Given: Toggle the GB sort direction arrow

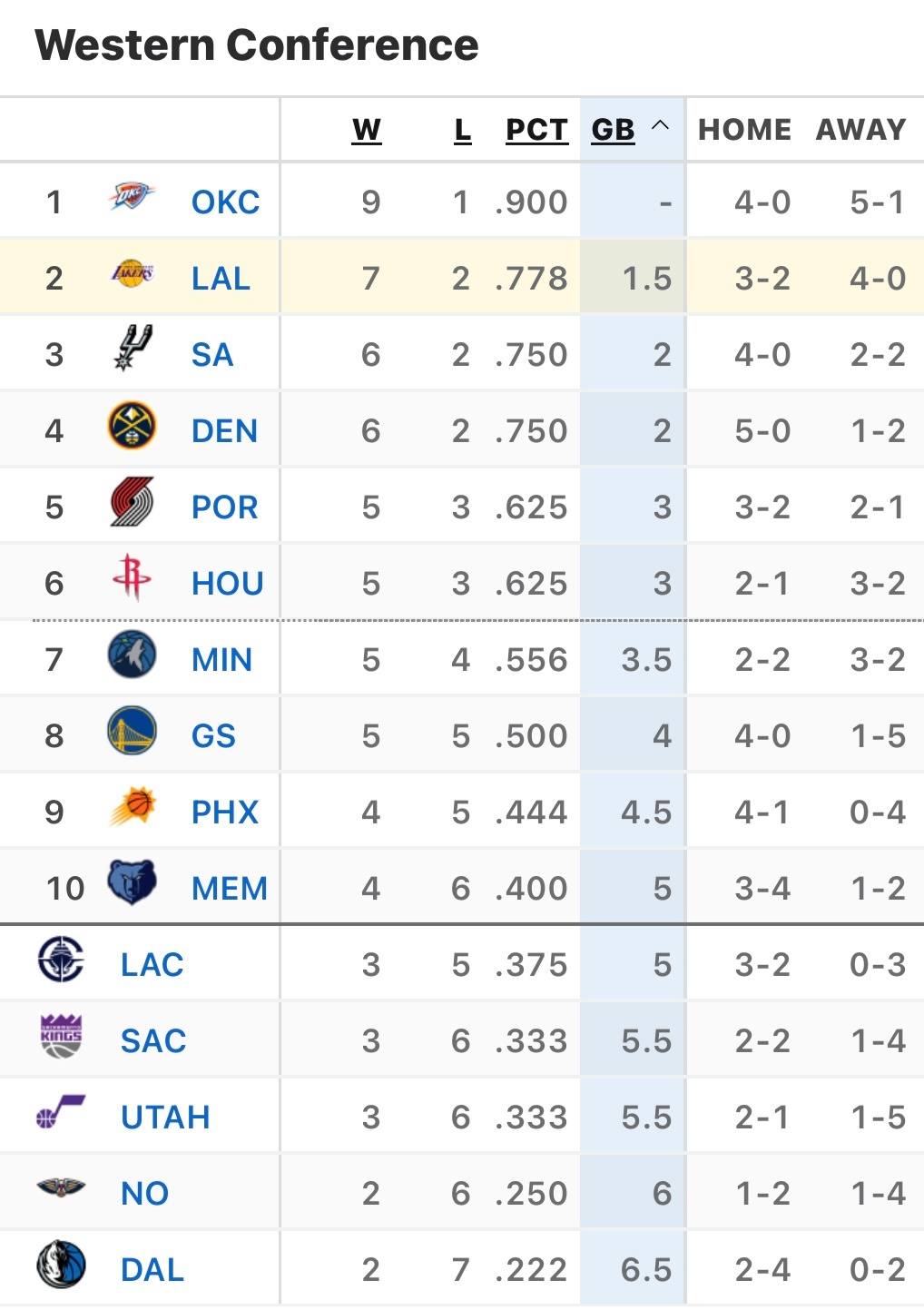Looking at the screenshot, I should tap(661, 126).
